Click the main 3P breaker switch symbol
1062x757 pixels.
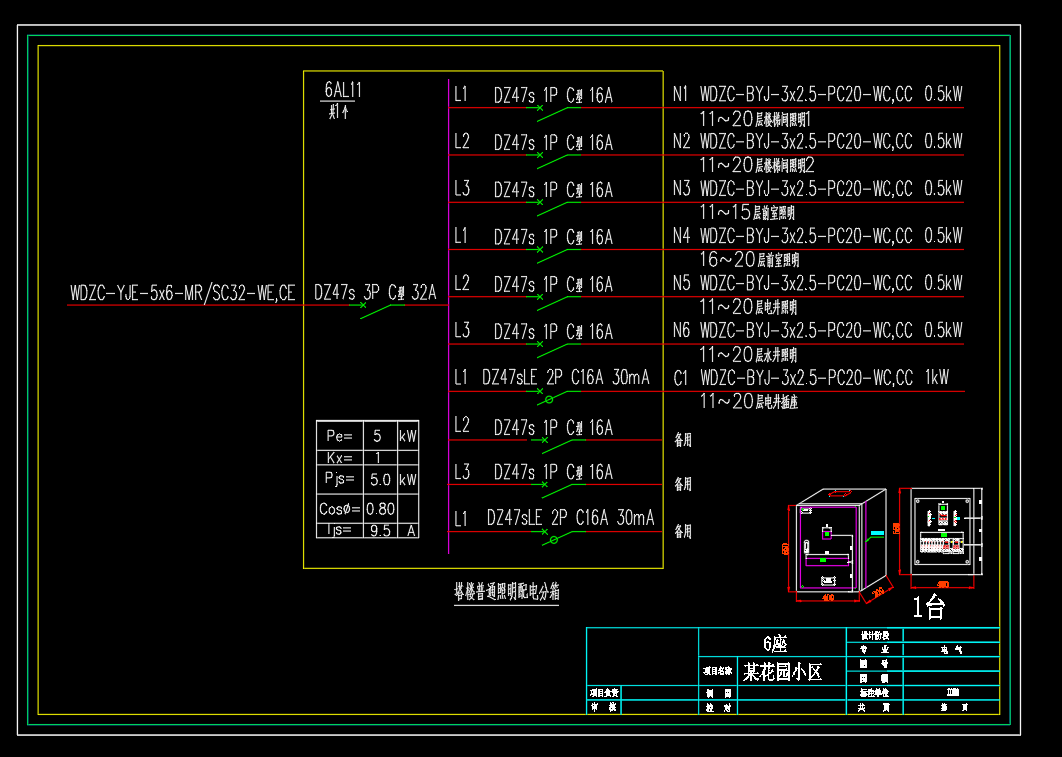tap(378, 309)
